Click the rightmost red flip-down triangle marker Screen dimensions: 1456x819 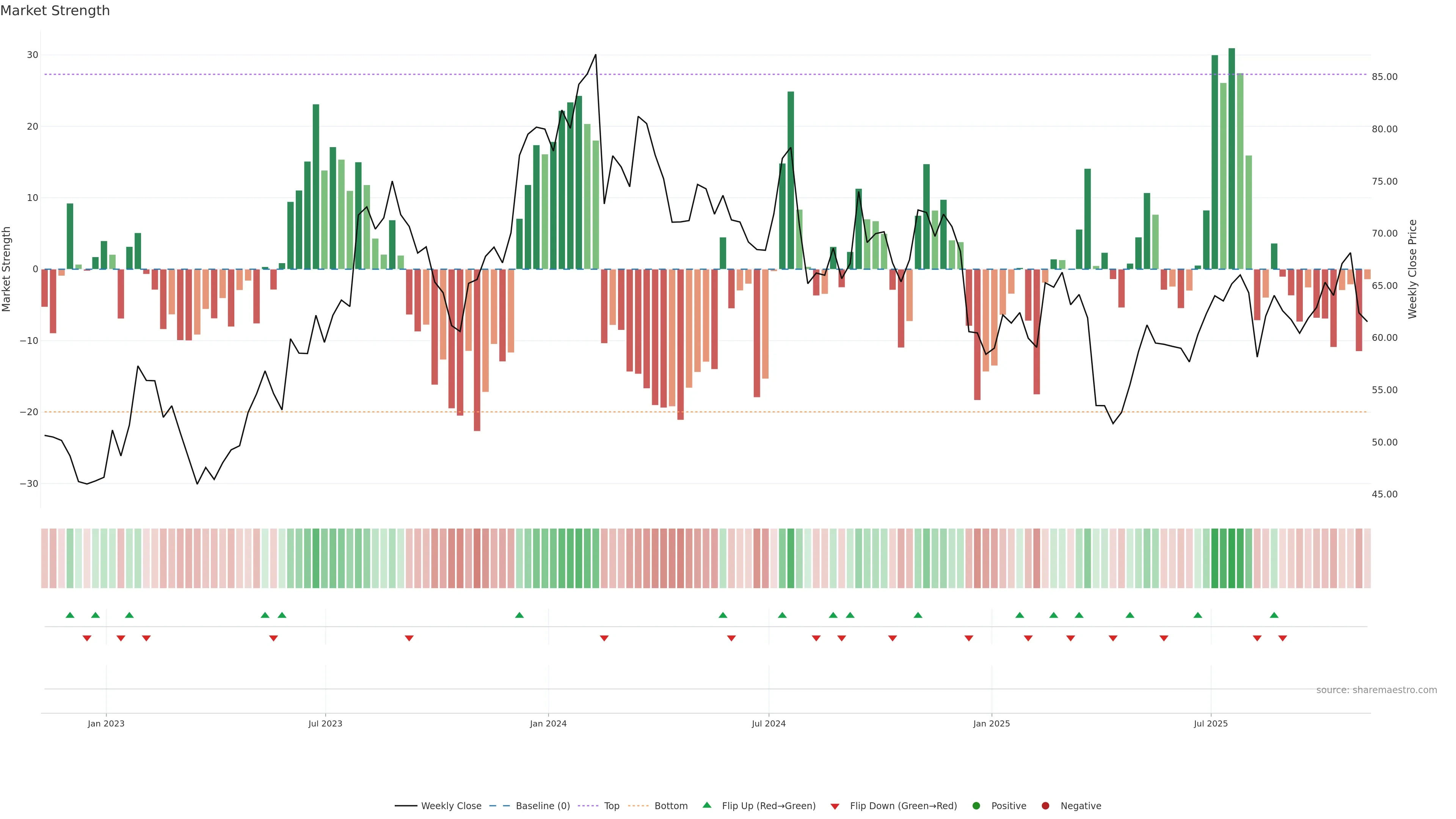[1282, 638]
